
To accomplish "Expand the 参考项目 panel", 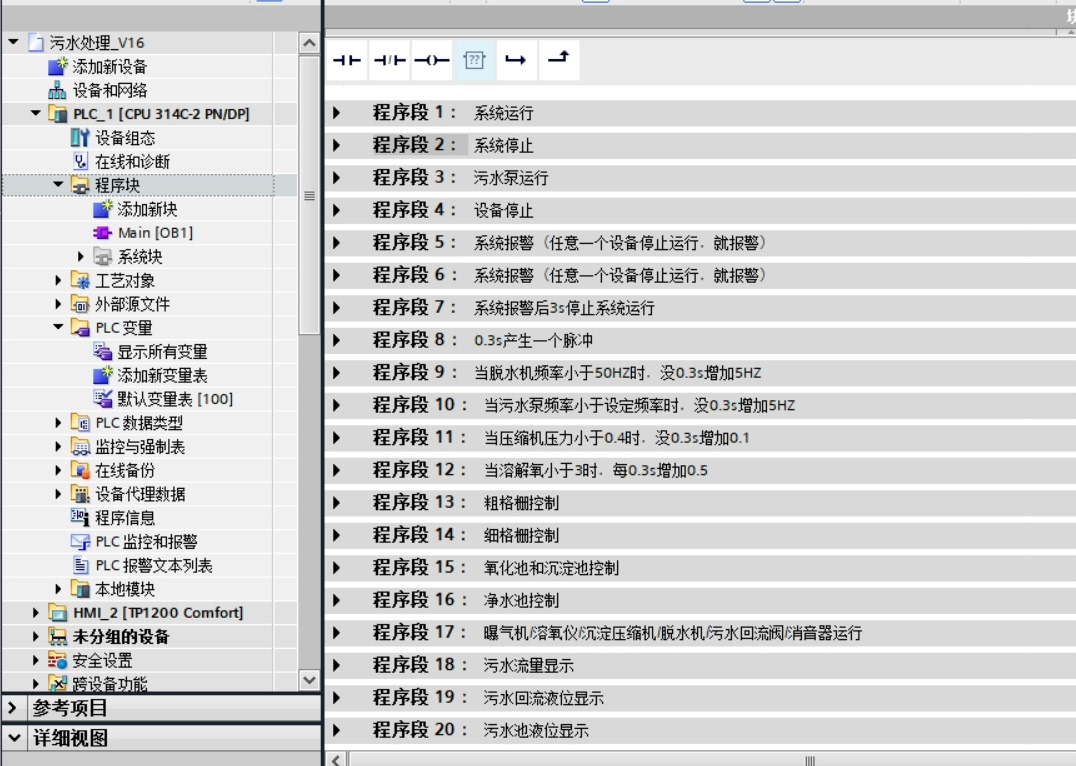I will (13, 707).
